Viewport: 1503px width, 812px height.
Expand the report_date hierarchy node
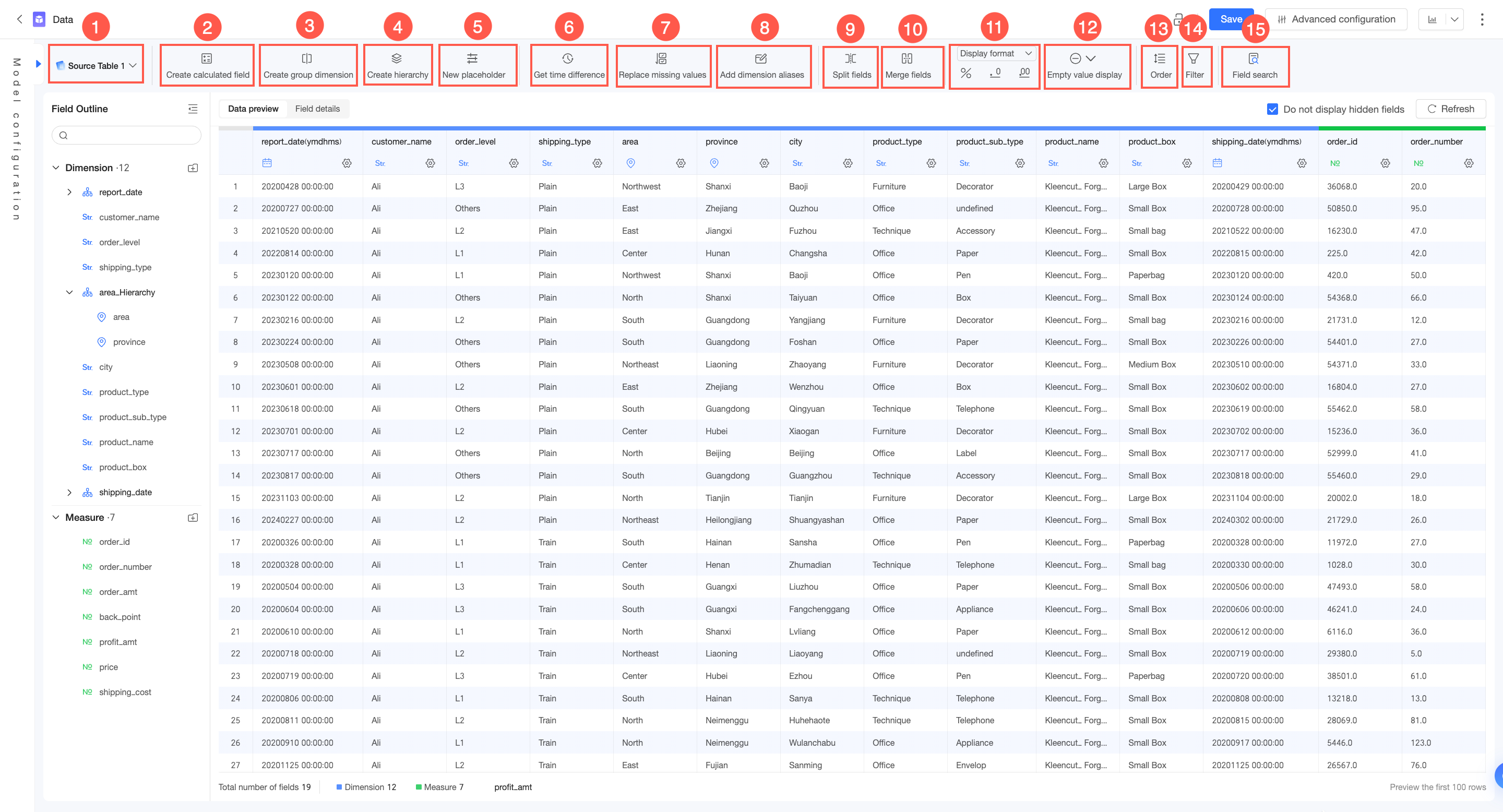(69, 192)
